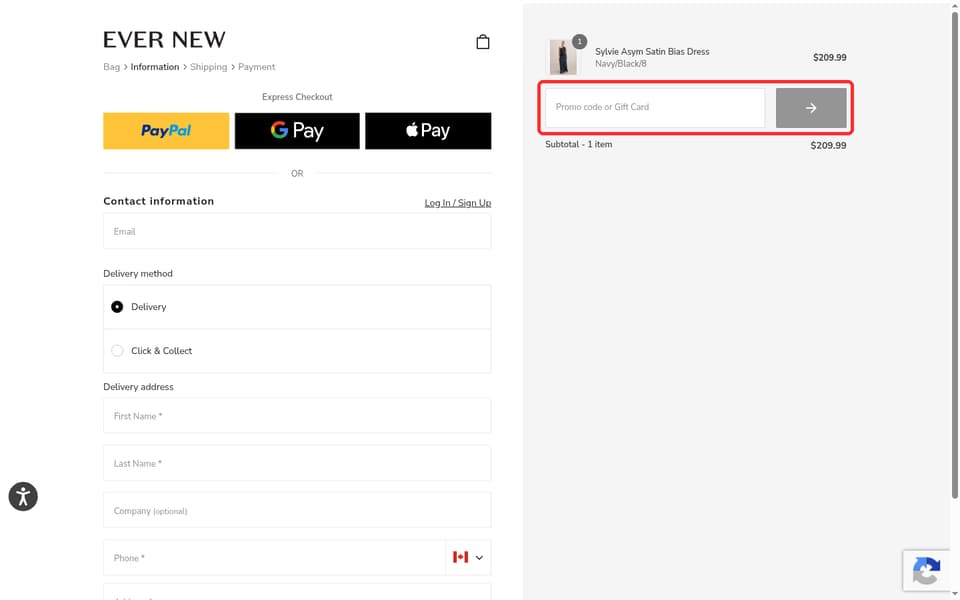Select the Information breadcrumb step
Image resolution: width=960 pixels, height=600 pixels.
click(x=155, y=67)
